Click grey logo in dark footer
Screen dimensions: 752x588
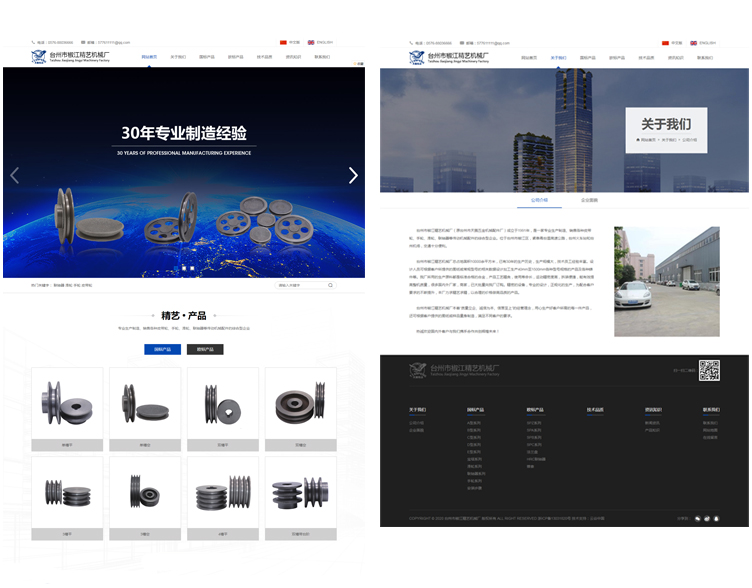pyautogui.click(x=454, y=370)
